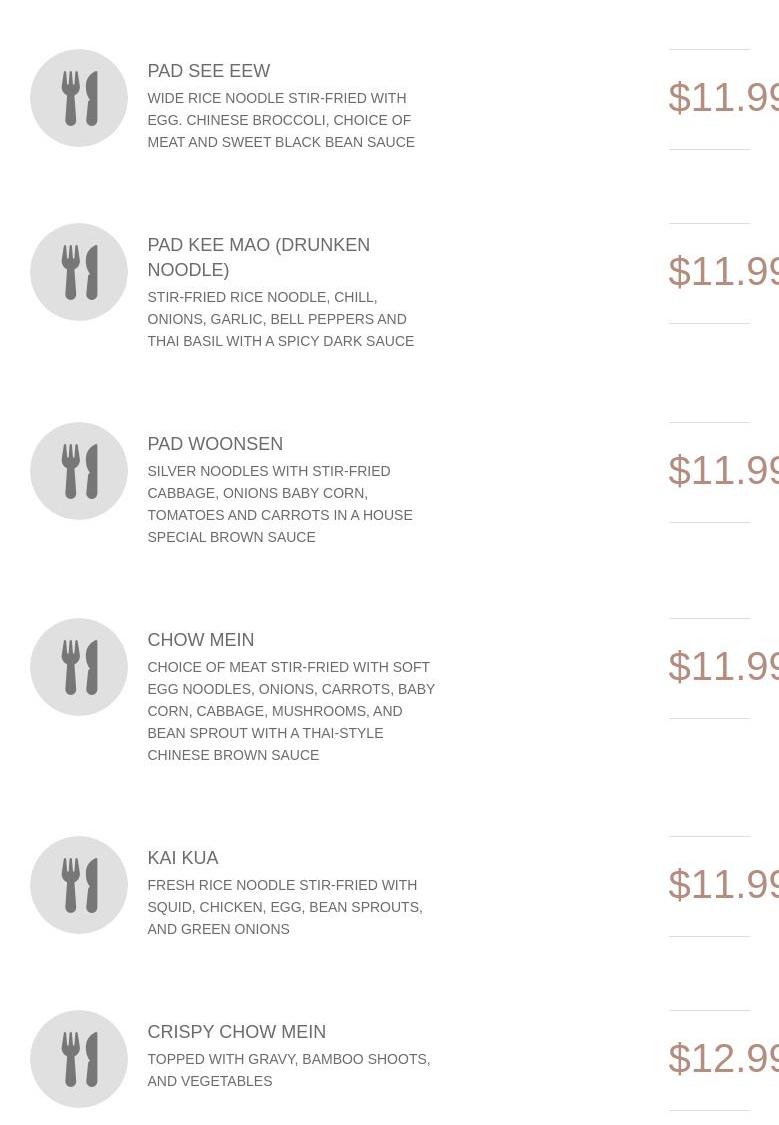Click the Pad Kee Mao price
This screenshot has width=779, height=1125.
pos(723,272)
